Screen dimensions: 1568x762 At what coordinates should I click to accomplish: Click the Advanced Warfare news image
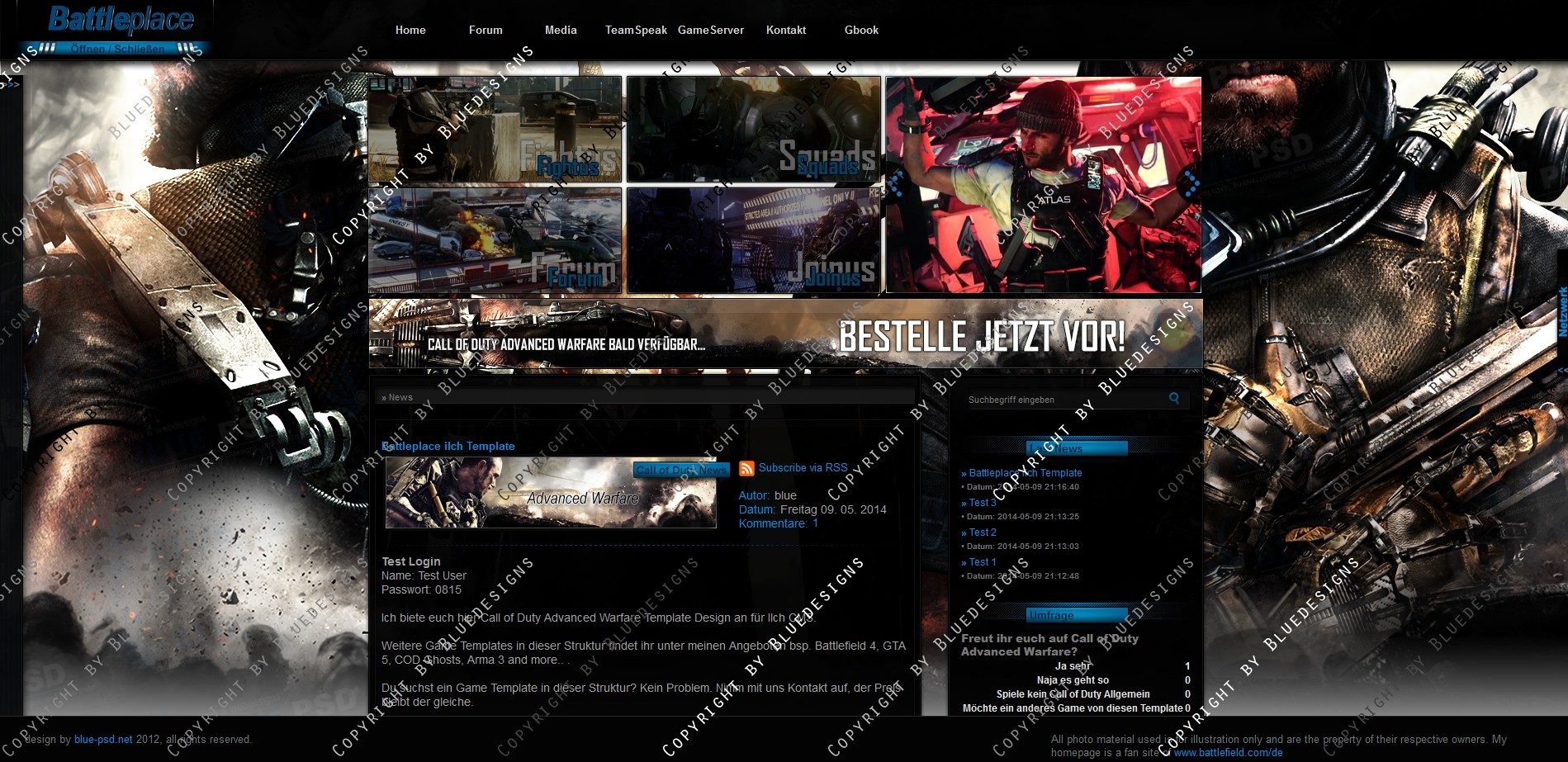pos(551,493)
